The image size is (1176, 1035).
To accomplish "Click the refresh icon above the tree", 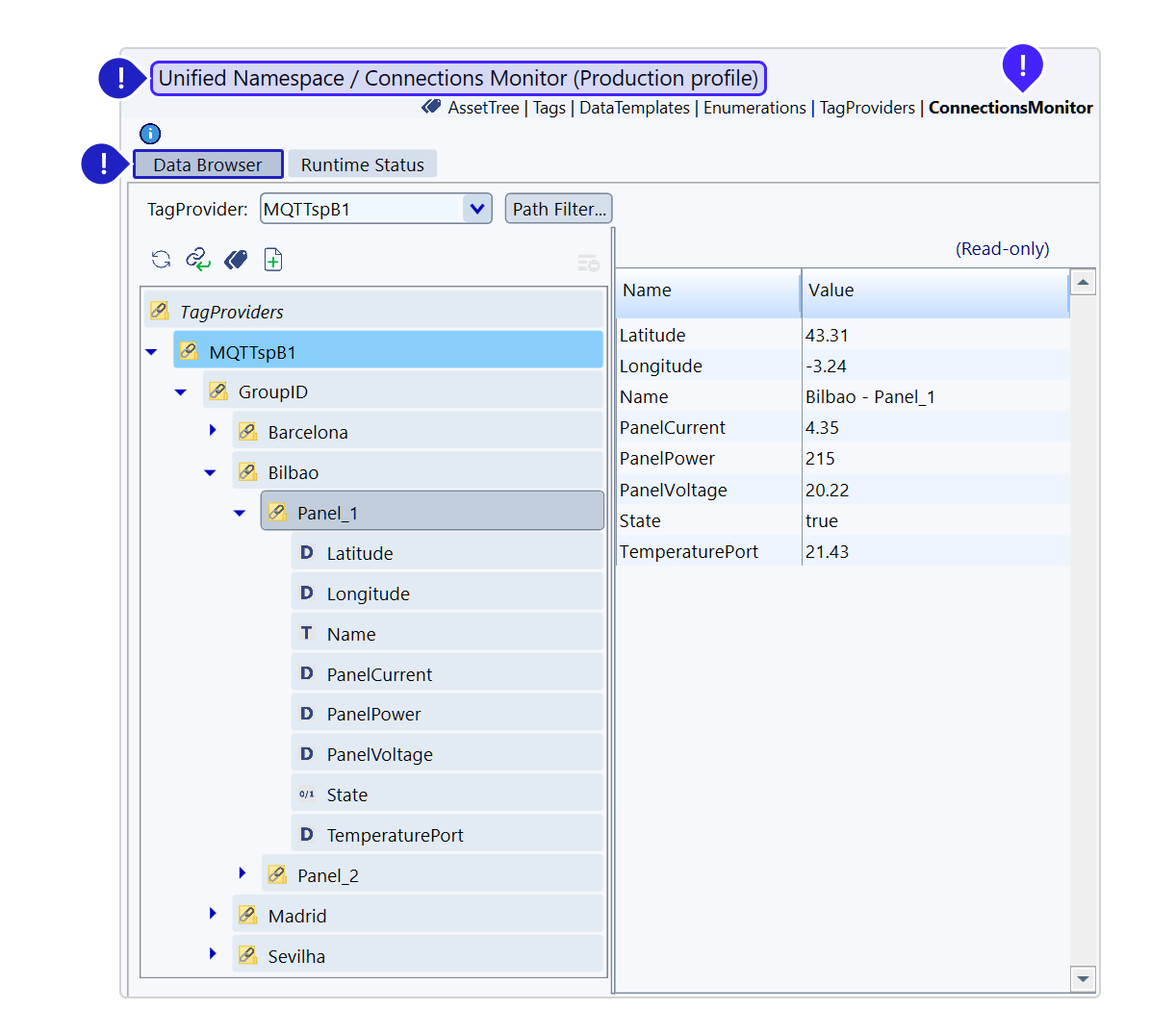I will click(x=161, y=260).
